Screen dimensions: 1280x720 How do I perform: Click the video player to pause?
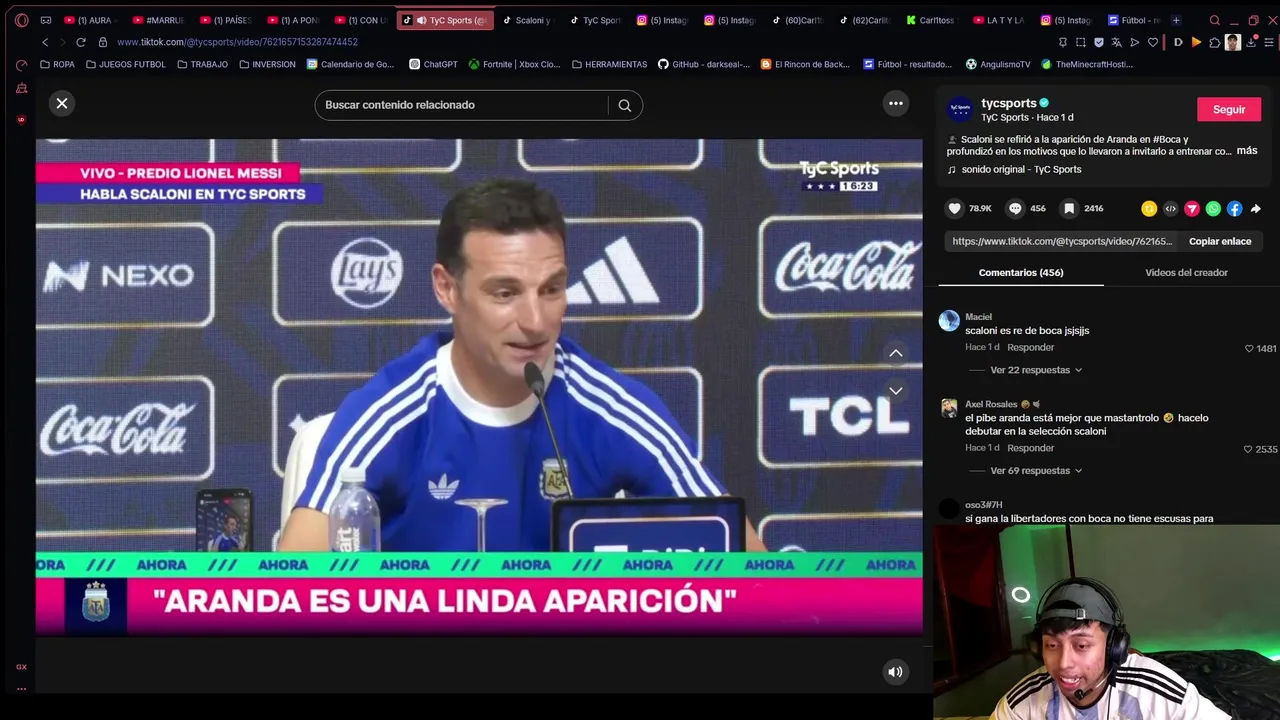(x=479, y=387)
